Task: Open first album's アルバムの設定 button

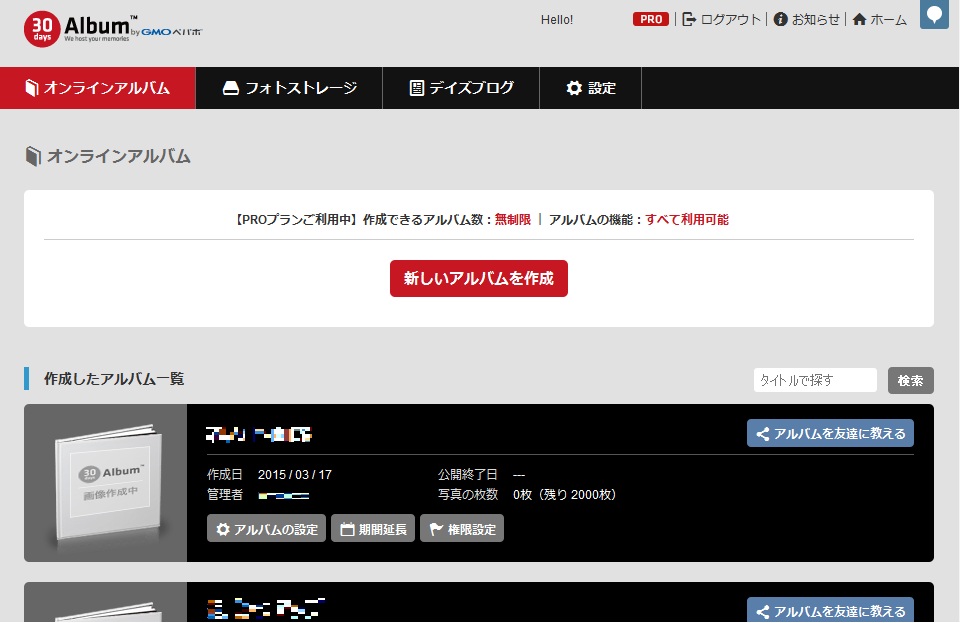Action: pyautogui.click(x=266, y=529)
